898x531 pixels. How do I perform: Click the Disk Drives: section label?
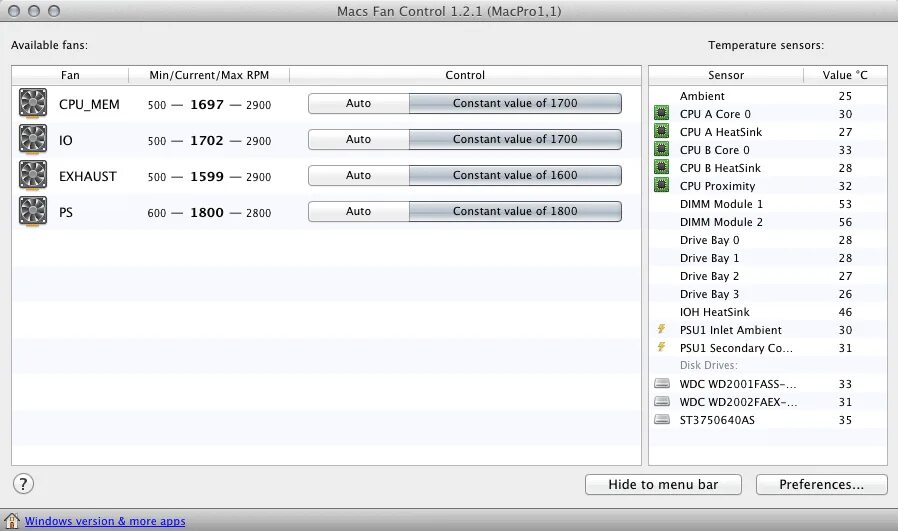708,365
